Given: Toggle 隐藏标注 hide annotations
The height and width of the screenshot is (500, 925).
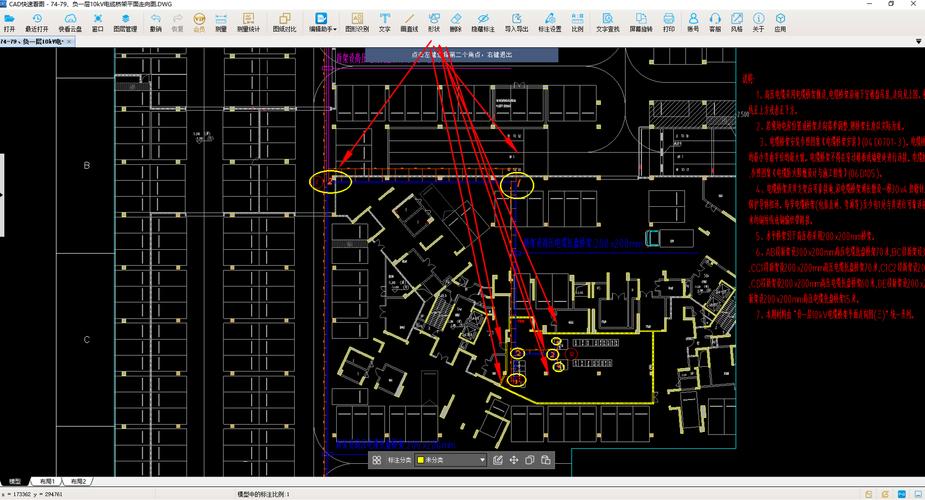Looking at the screenshot, I should point(483,22).
